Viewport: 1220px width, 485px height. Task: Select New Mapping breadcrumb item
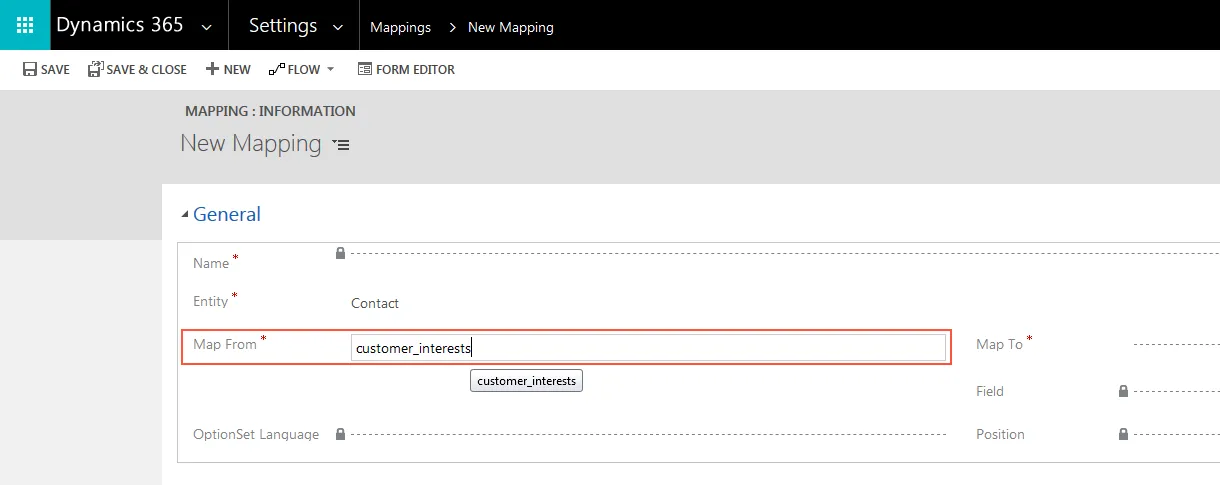pyautogui.click(x=511, y=27)
